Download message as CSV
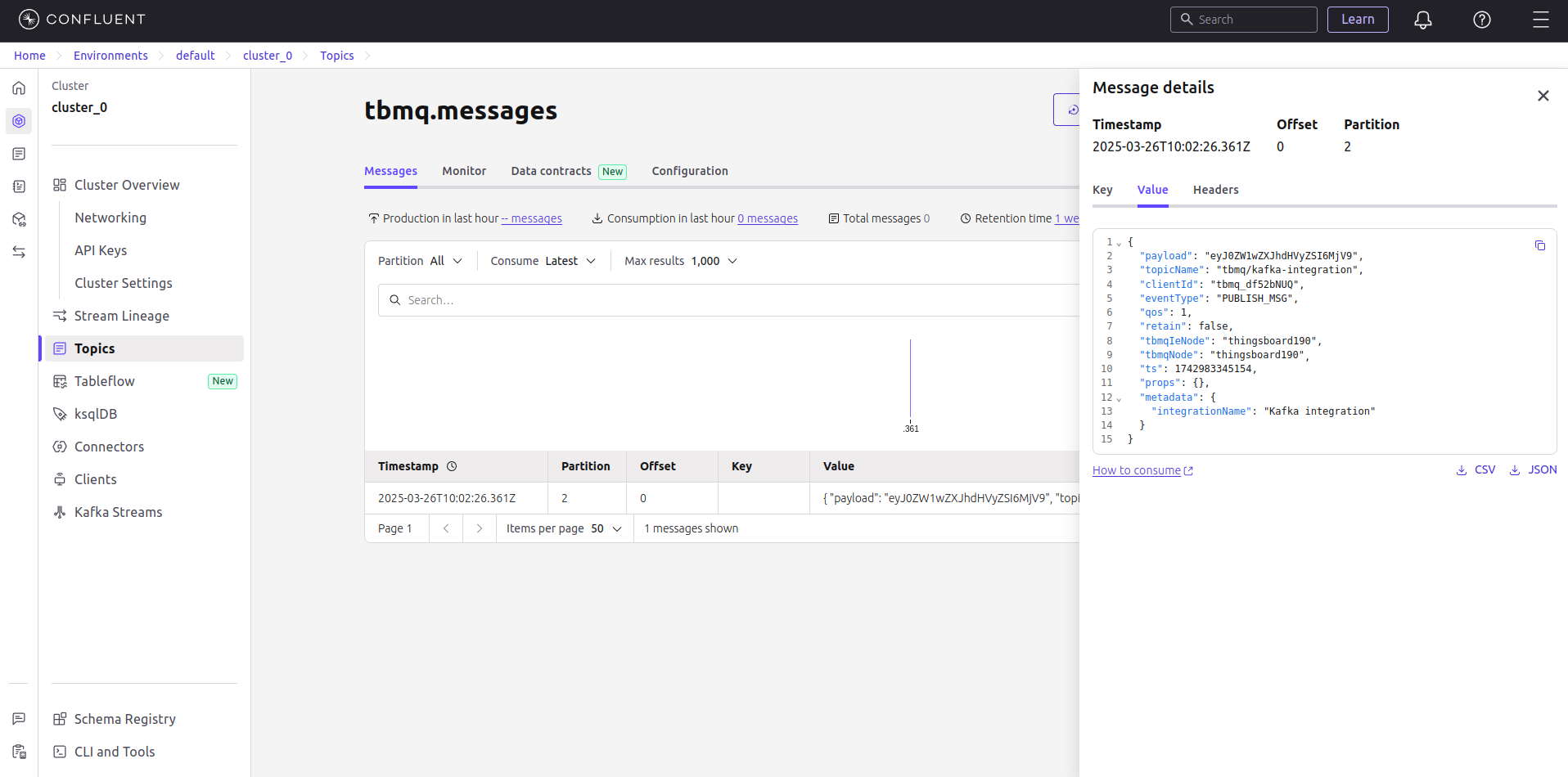This screenshot has width=1568, height=777. click(1476, 469)
